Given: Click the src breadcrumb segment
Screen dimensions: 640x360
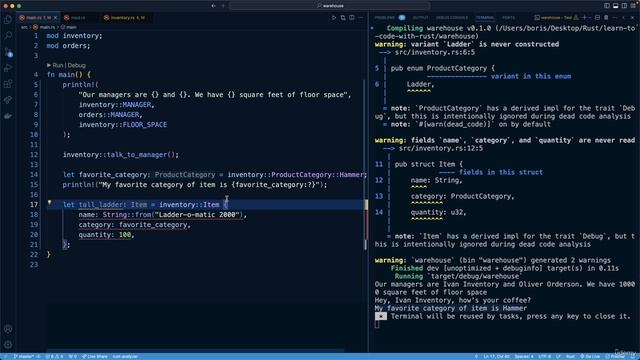Looking at the screenshot, I should click(24, 27).
